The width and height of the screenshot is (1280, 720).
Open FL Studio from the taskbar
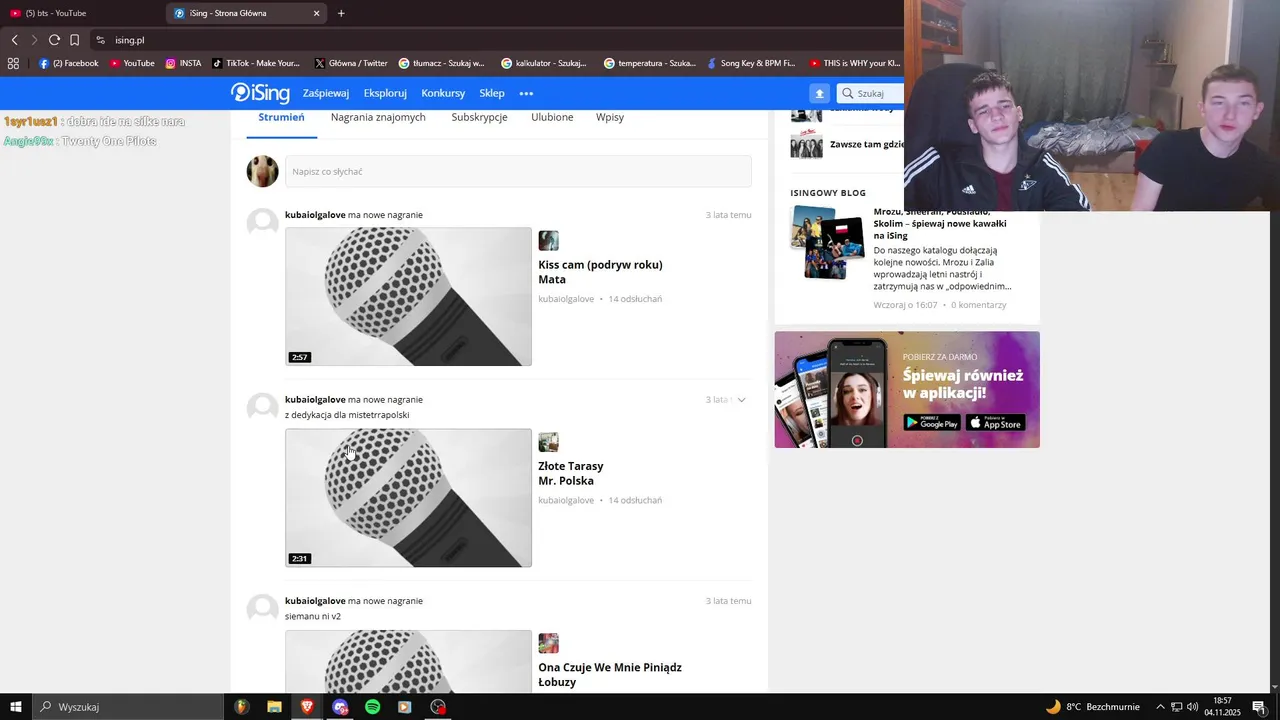241,707
